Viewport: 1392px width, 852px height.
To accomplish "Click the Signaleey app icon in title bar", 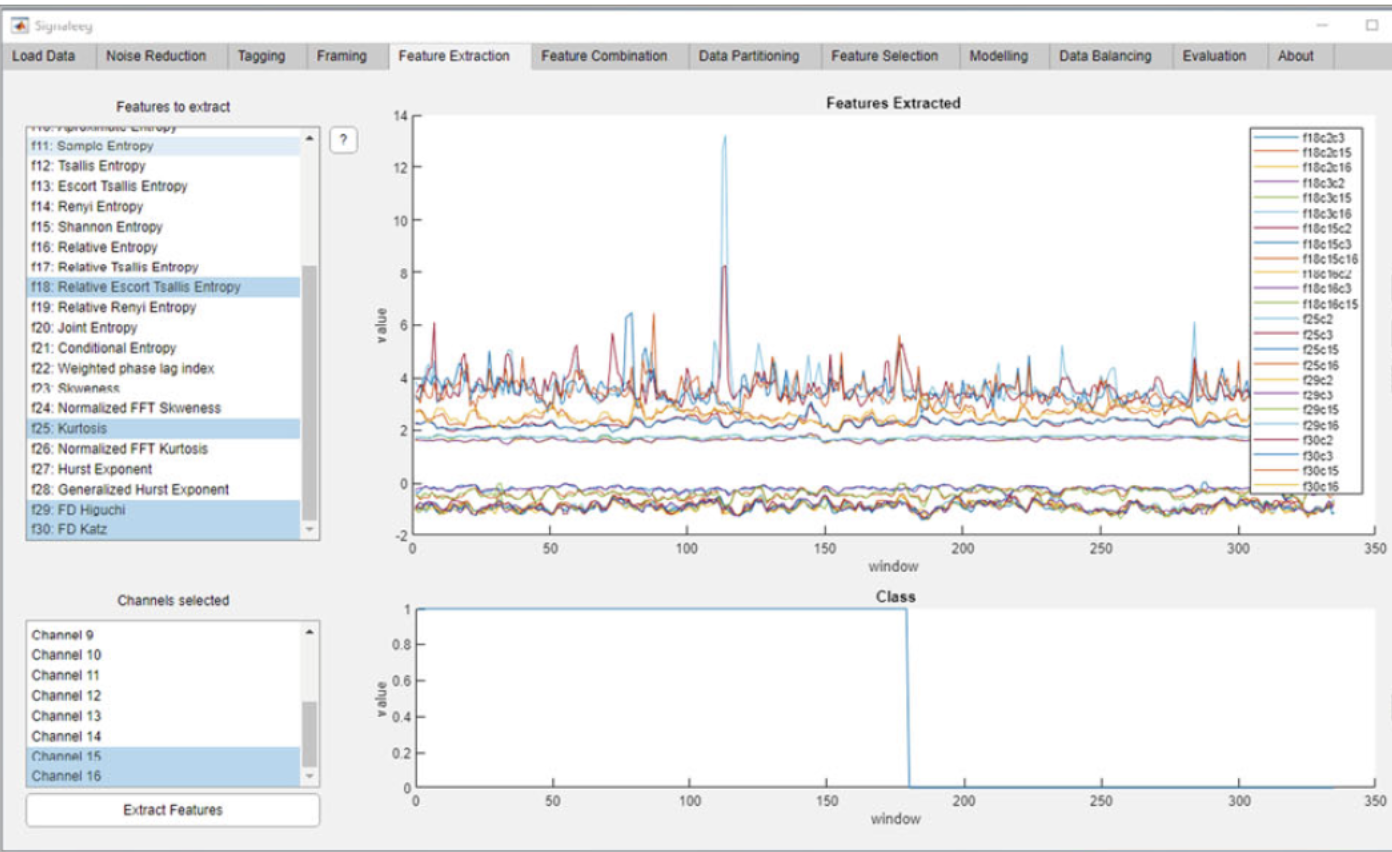I will point(18,25).
